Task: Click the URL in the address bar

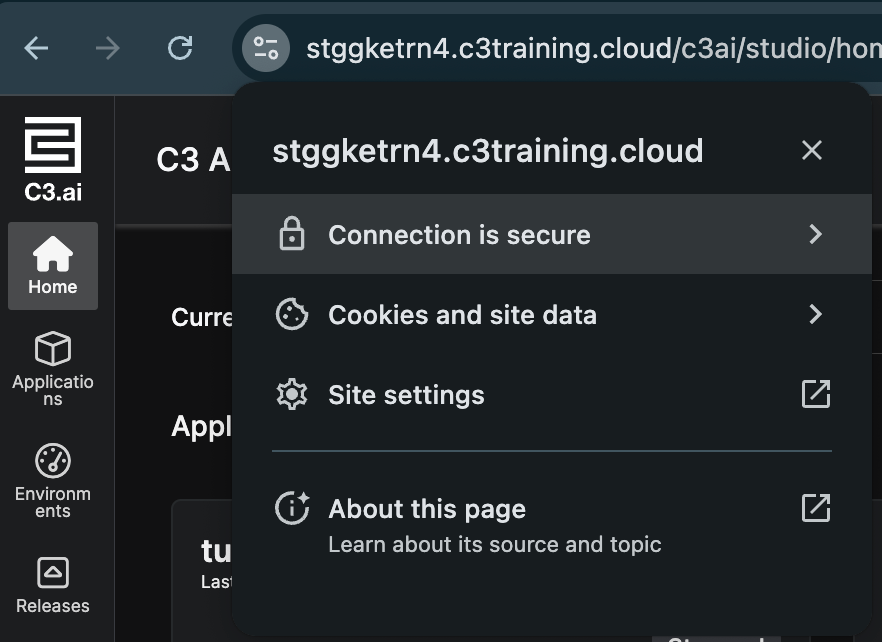Action: pos(590,48)
